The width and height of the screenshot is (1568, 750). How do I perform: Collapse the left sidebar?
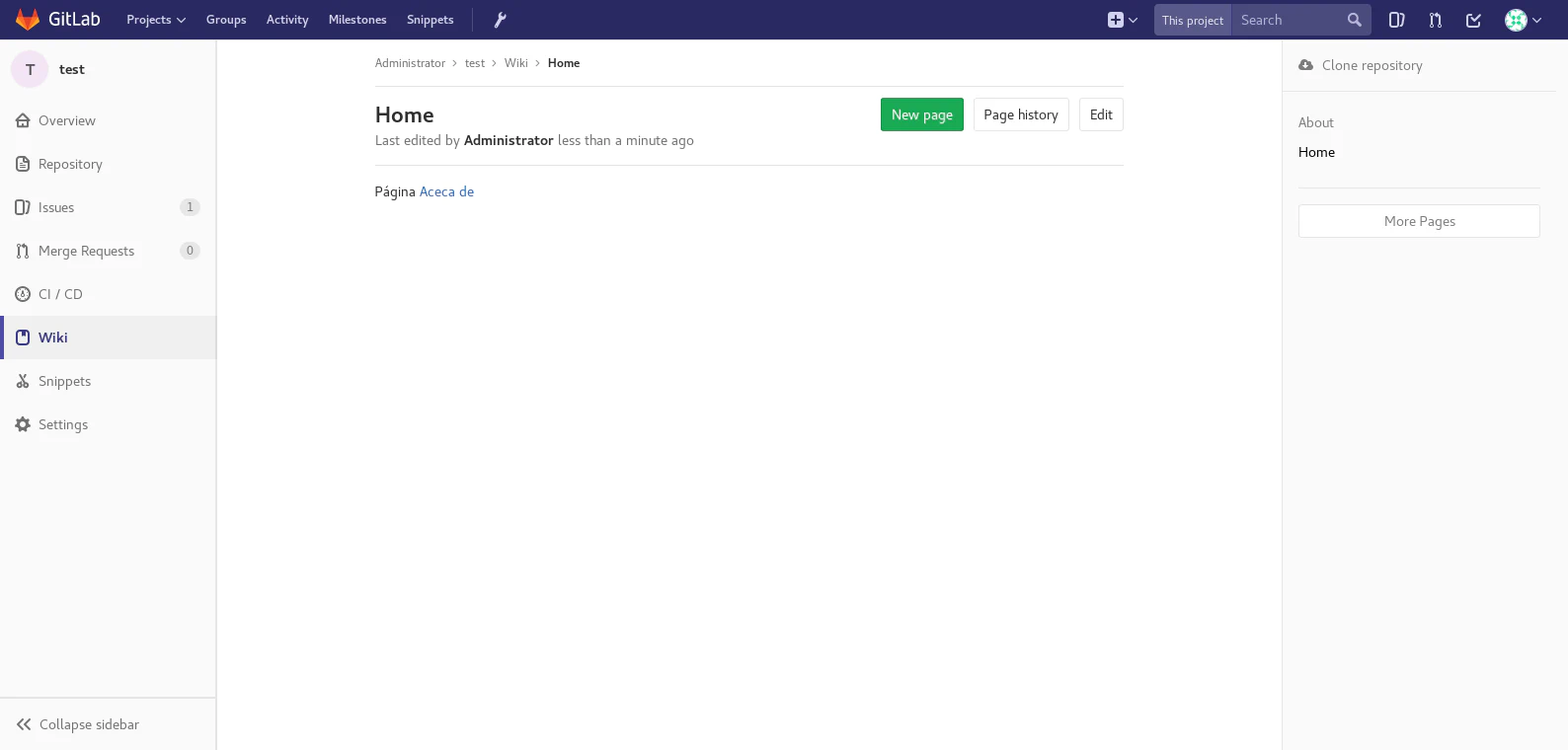(78, 724)
